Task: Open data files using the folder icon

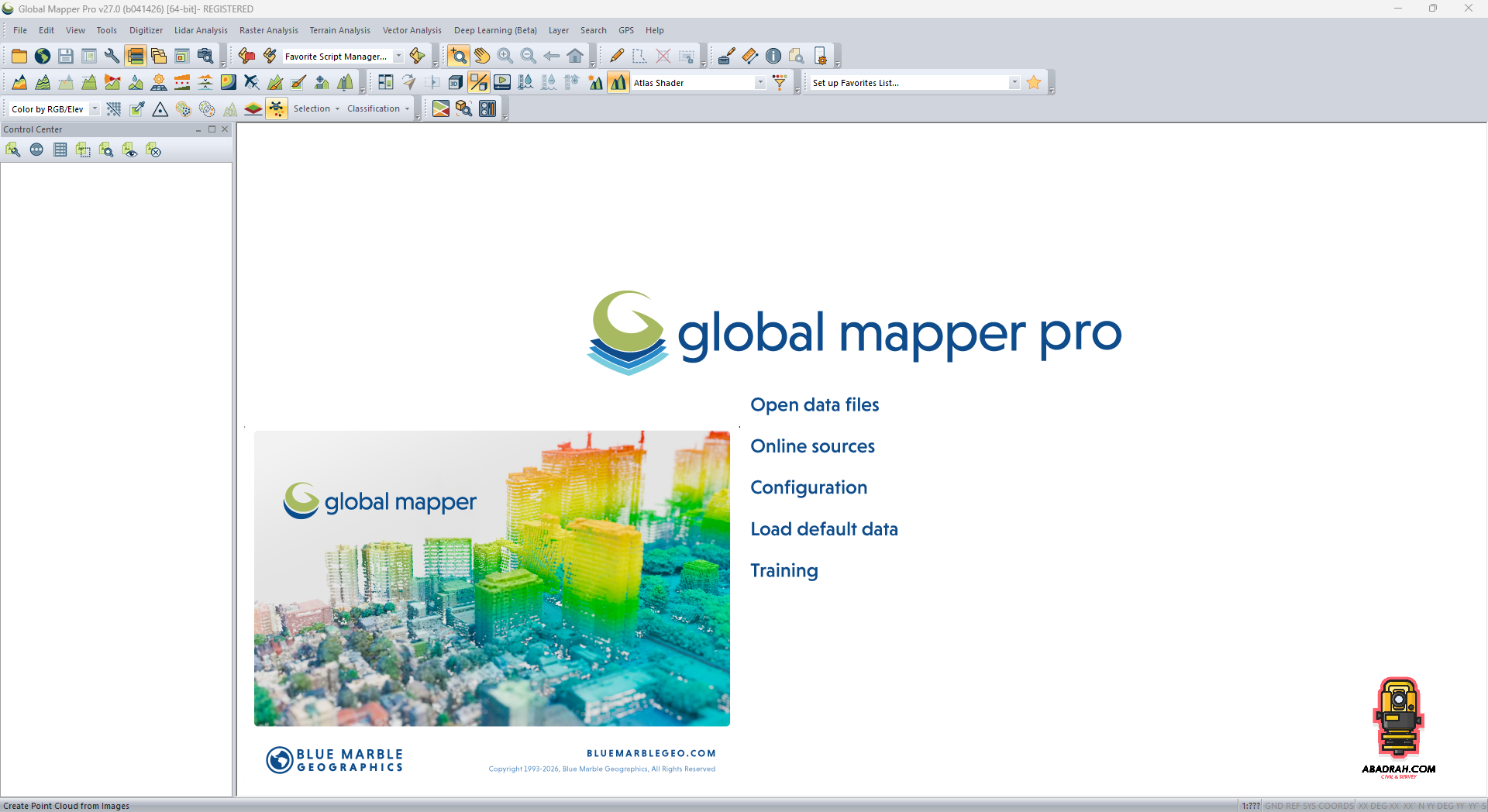Action: 19,56
